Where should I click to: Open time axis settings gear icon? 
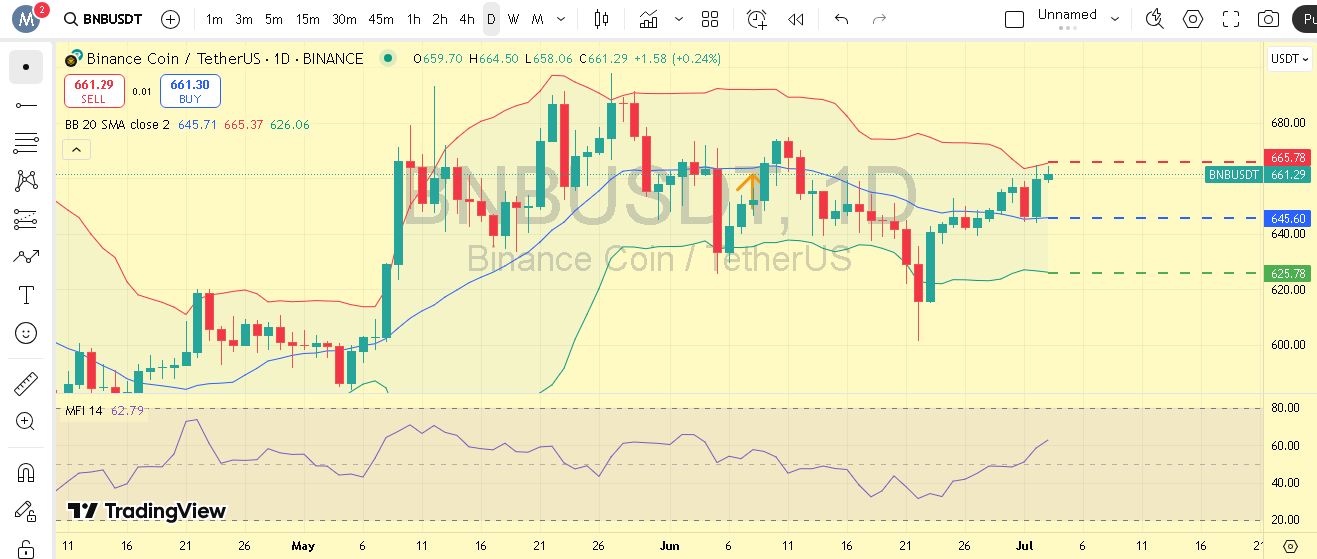pos(1290,546)
